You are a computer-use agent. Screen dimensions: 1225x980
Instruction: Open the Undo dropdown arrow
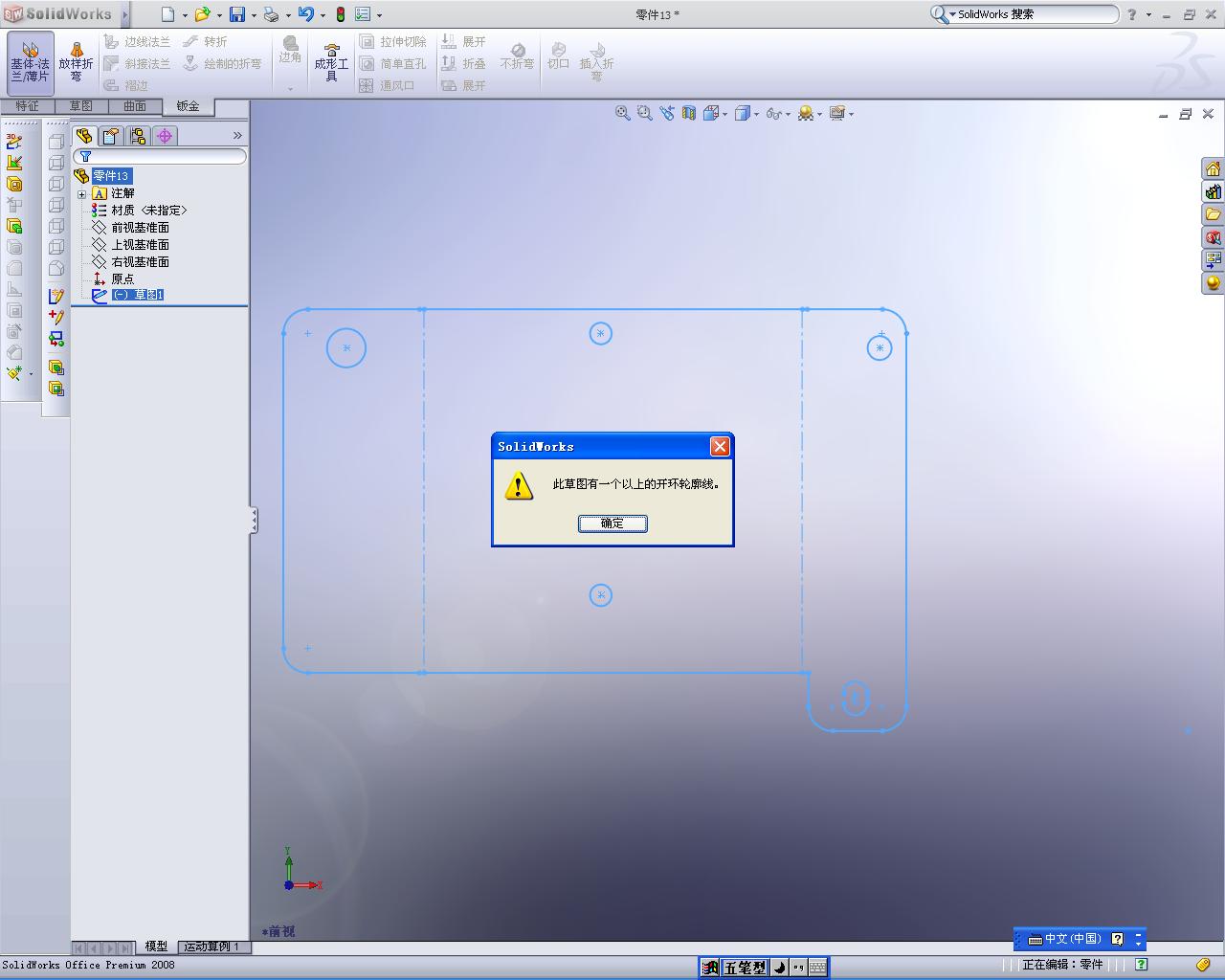click(323, 15)
